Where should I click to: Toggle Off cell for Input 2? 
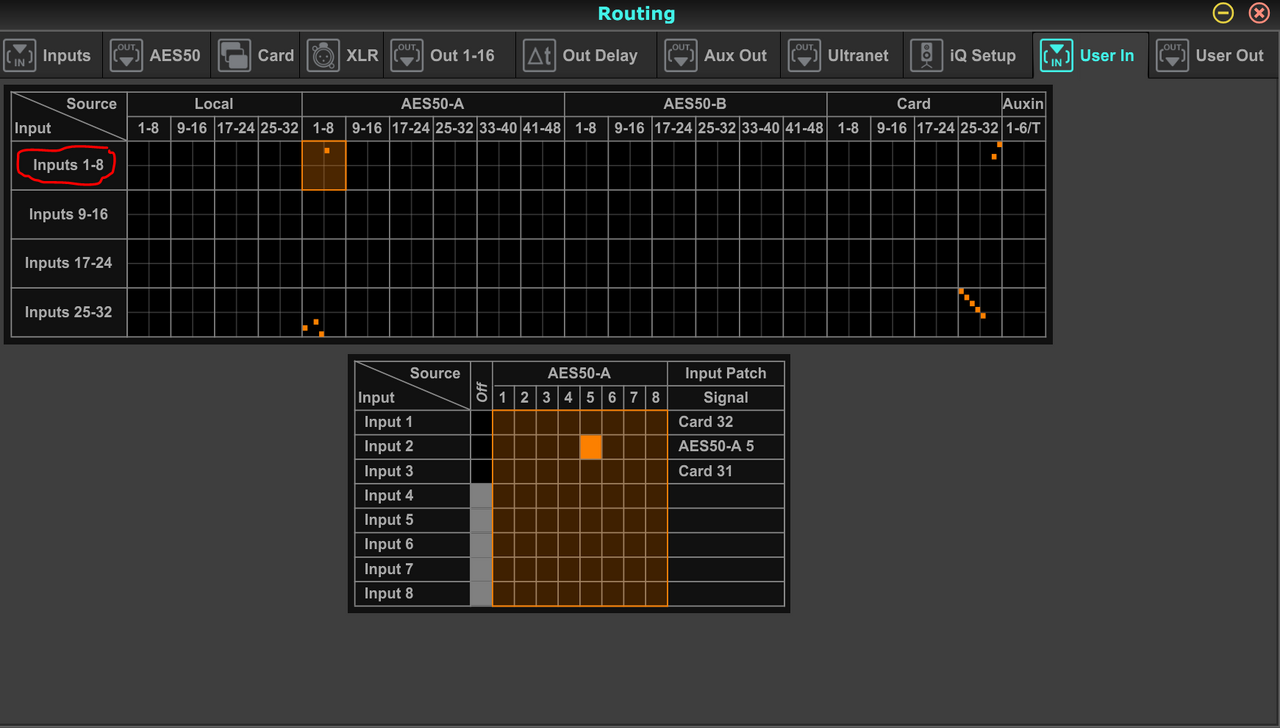click(481, 447)
